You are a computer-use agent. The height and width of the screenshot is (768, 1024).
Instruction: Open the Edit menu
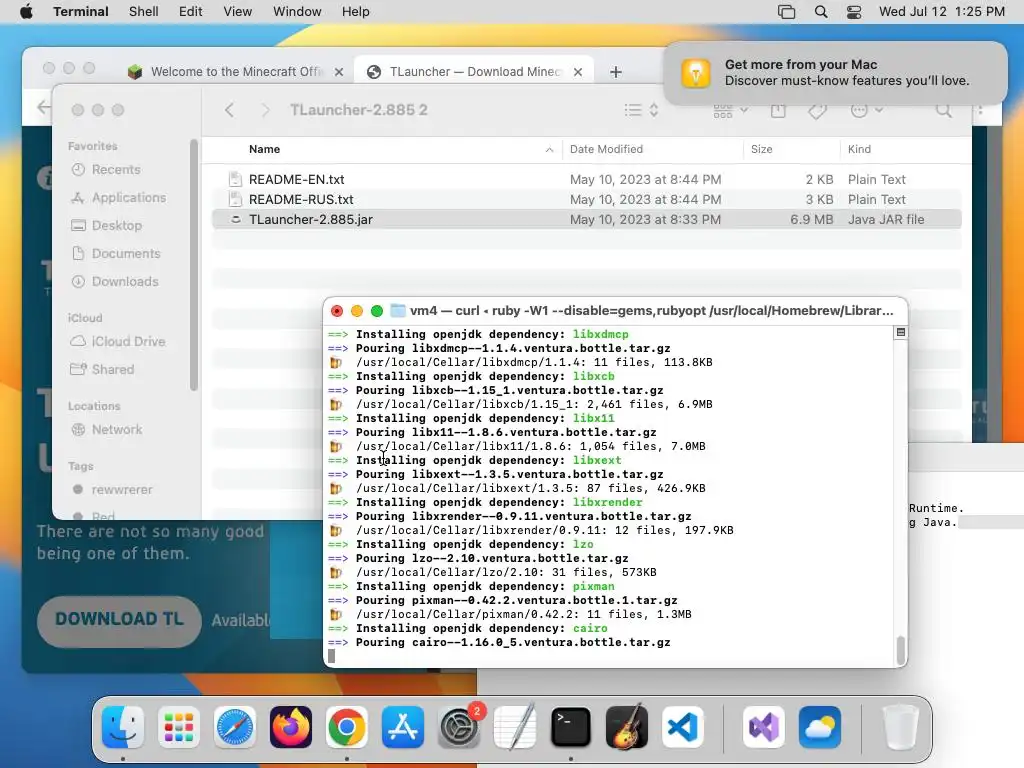(x=190, y=12)
